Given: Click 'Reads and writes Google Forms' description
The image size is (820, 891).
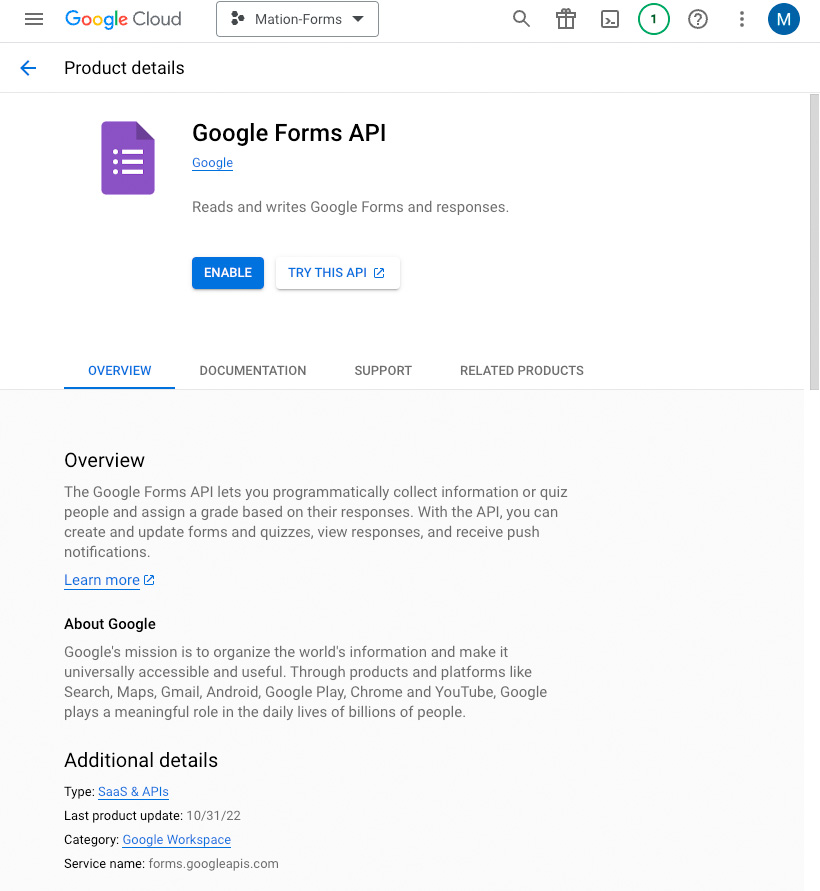Looking at the screenshot, I should click(x=351, y=207).
